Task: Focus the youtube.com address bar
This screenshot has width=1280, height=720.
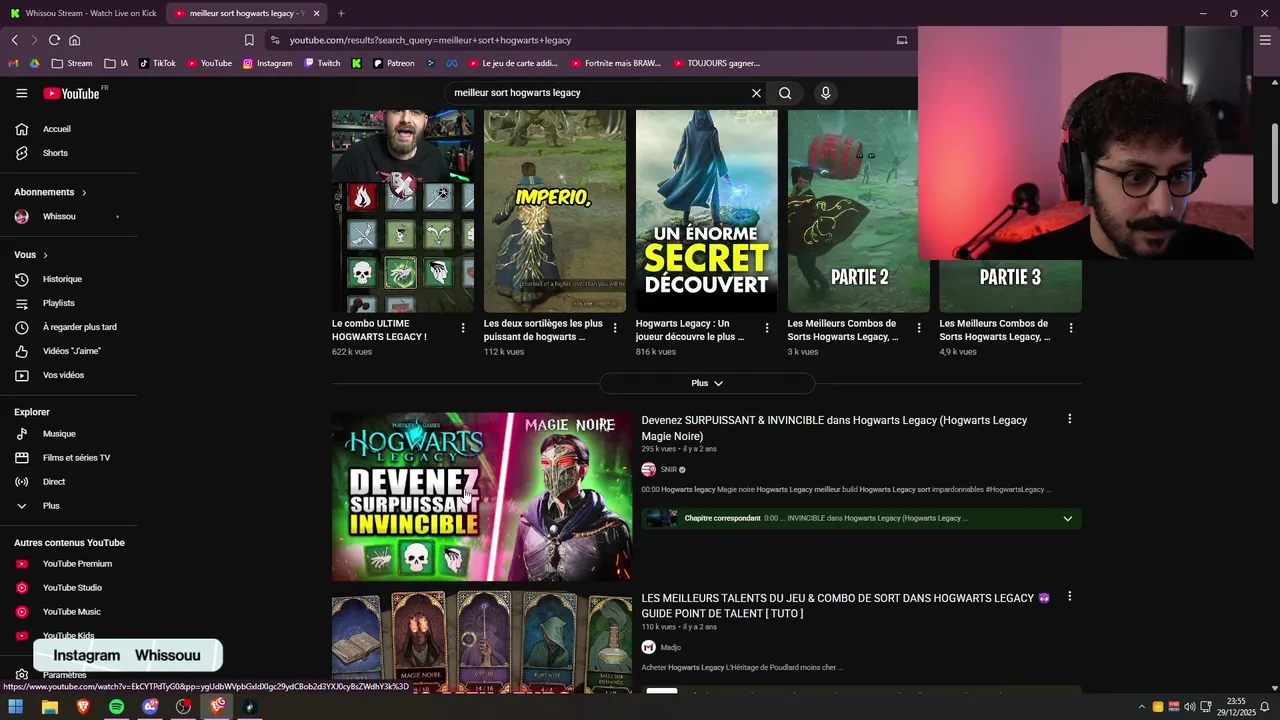Action: tap(580, 40)
